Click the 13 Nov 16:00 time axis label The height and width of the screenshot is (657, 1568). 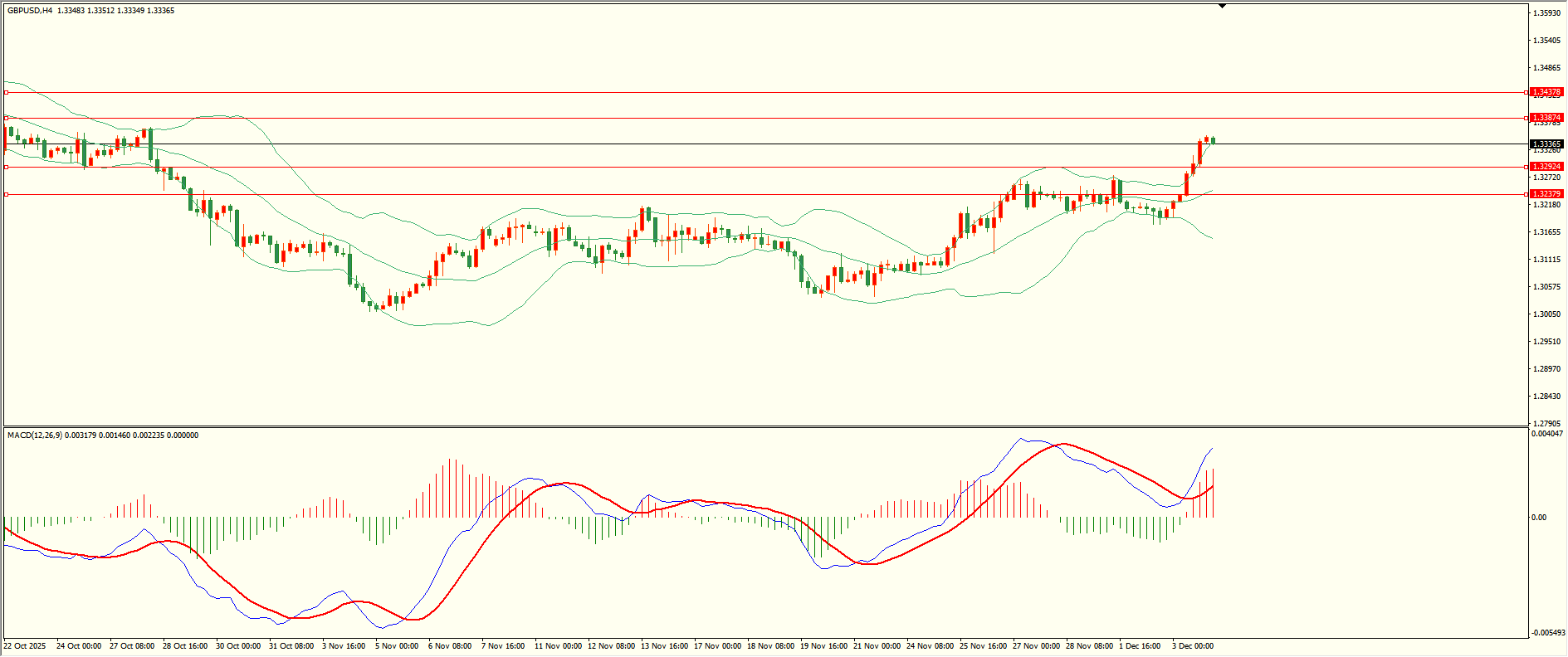[x=664, y=646]
